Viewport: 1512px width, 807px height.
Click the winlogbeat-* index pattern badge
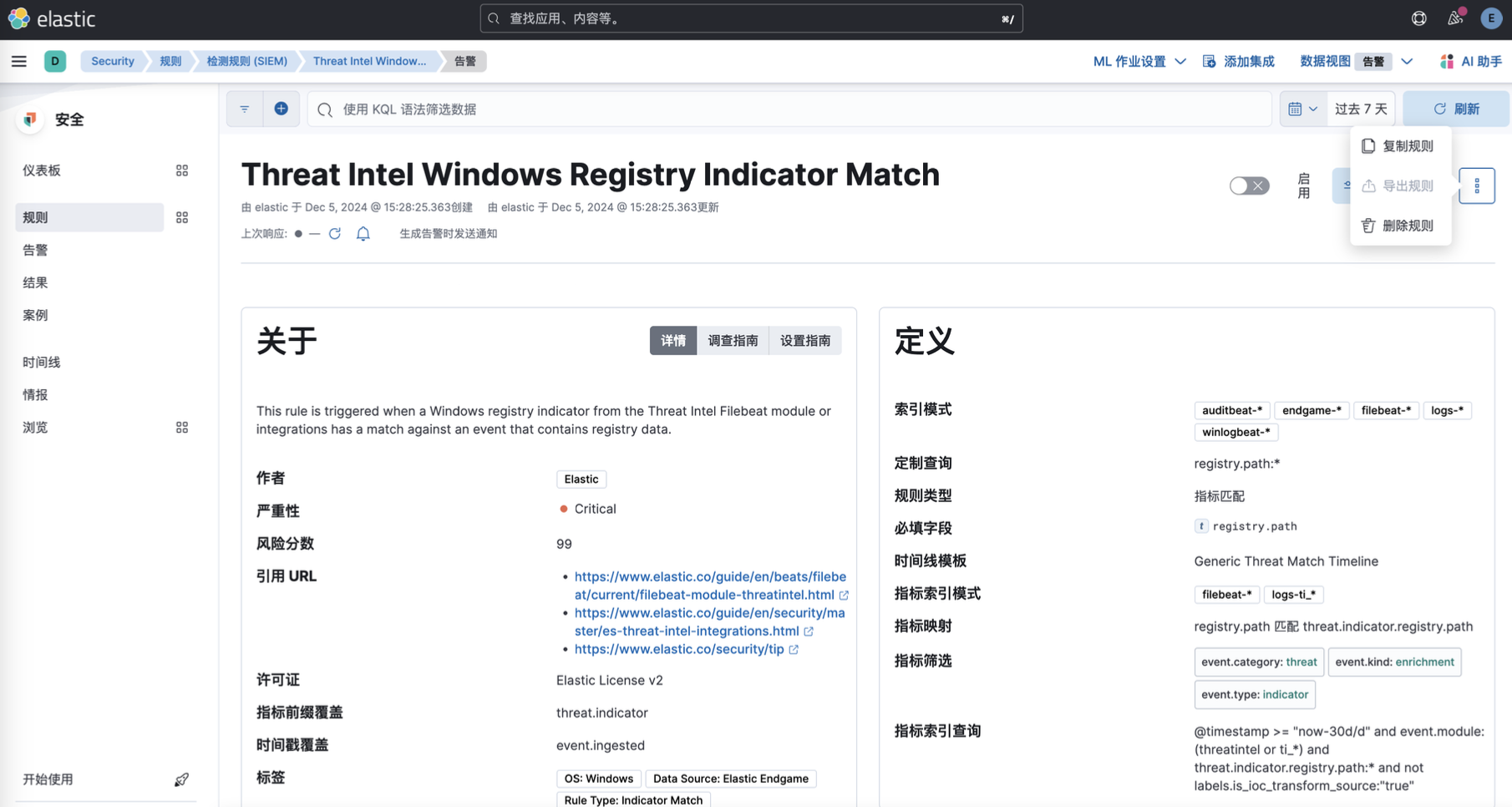coord(1235,432)
